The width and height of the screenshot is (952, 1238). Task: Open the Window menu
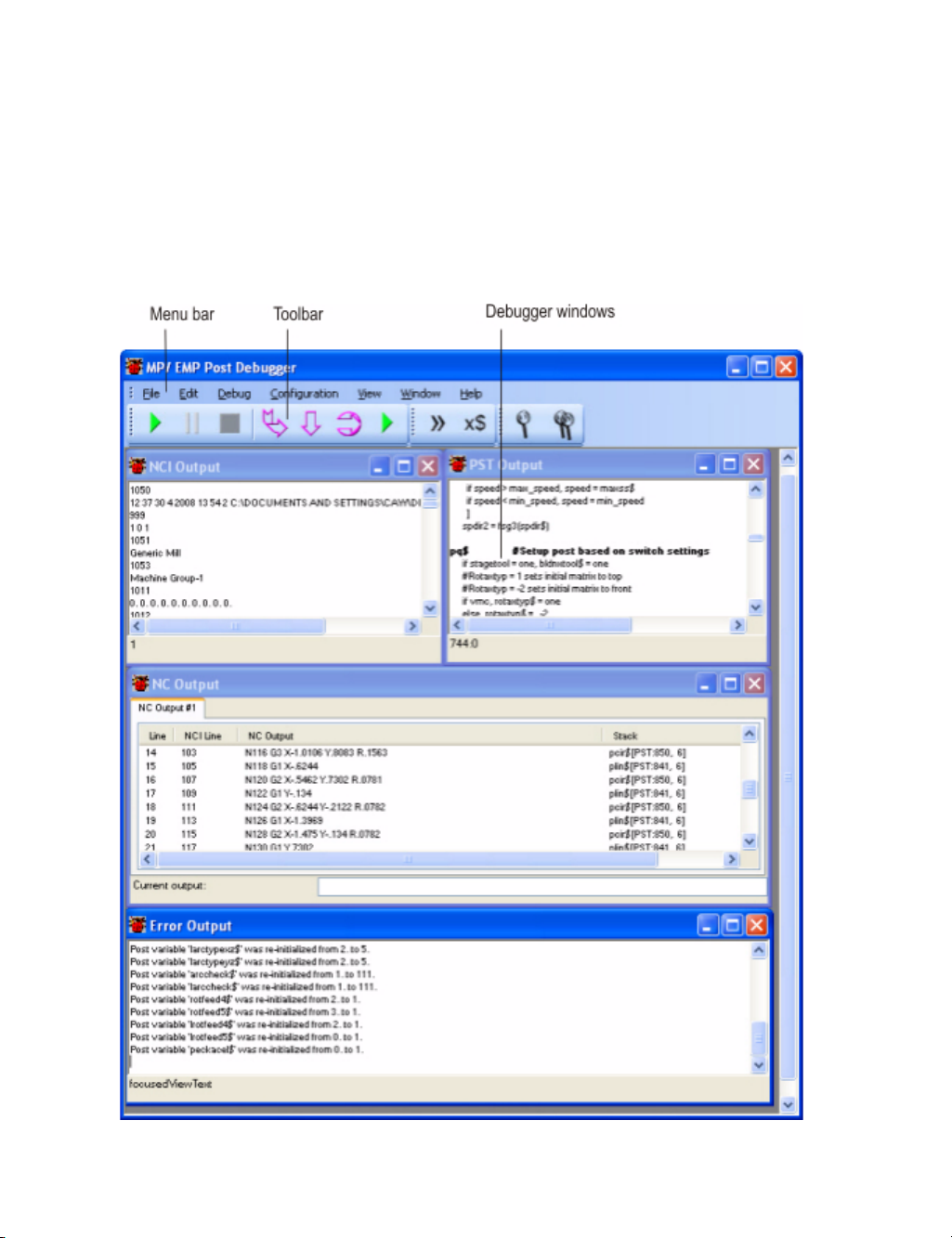point(421,394)
